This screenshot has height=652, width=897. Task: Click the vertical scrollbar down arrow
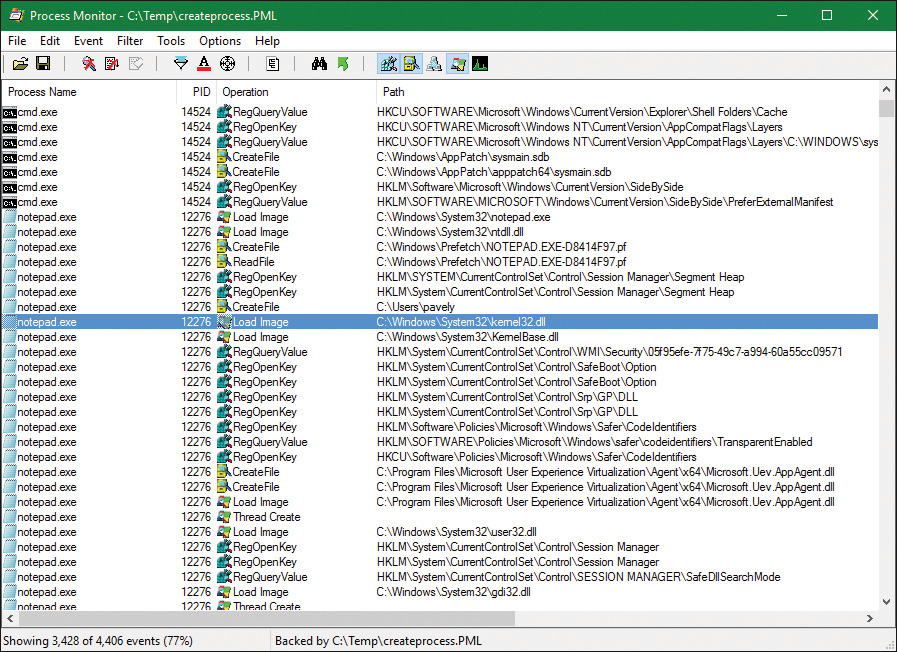click(x=886, y=601)
